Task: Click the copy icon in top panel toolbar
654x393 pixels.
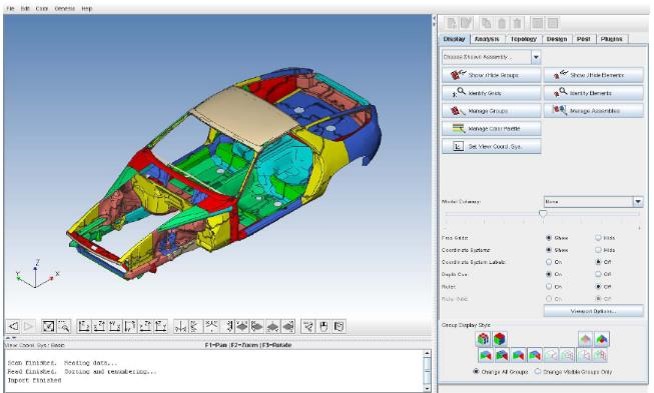Action: pos(485,23)
